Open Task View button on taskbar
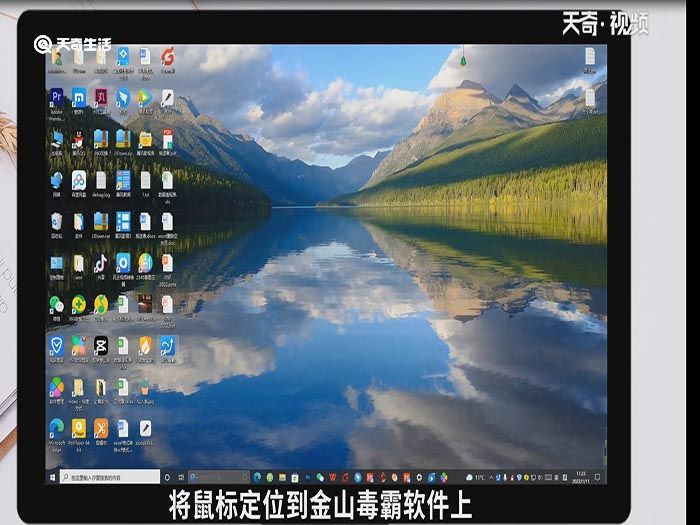Screen dimensions: 700x525 click(181, 477)
